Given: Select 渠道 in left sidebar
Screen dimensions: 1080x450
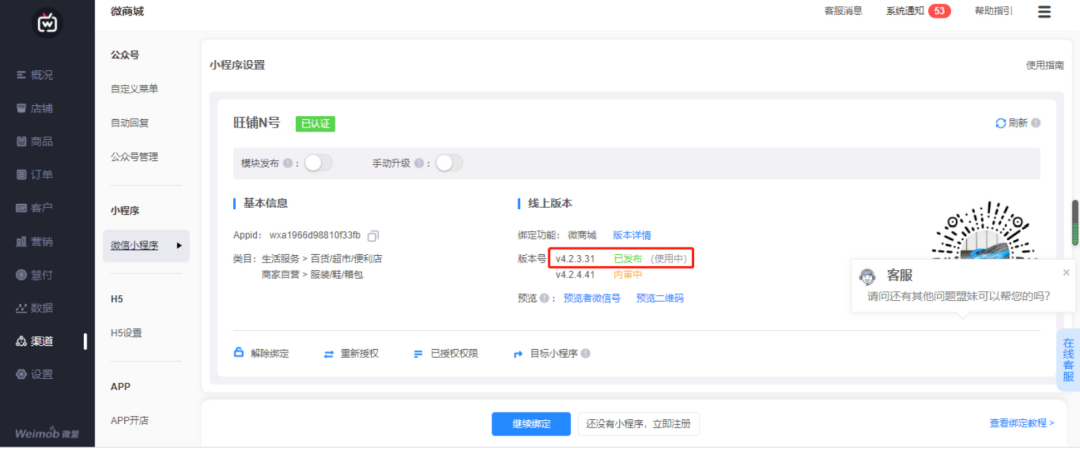Looking at the screenshot, I should pos(34,341).
